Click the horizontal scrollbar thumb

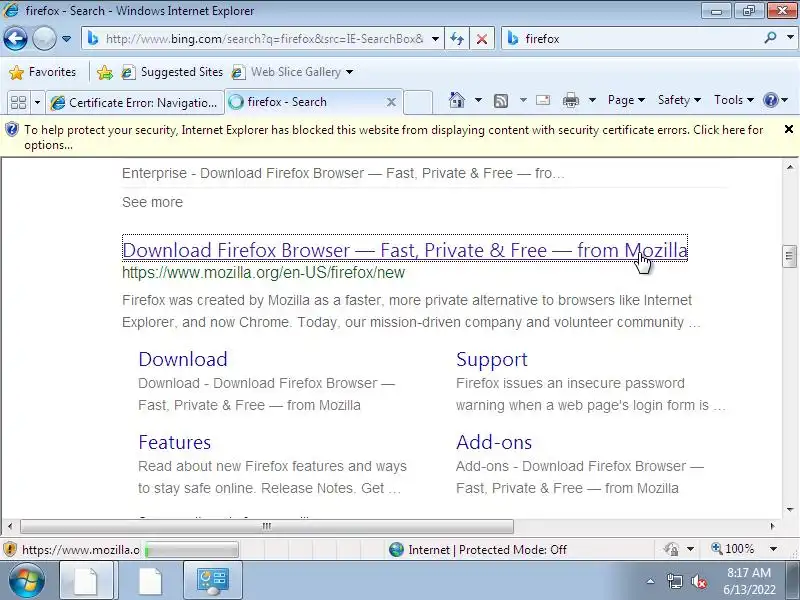266,526
